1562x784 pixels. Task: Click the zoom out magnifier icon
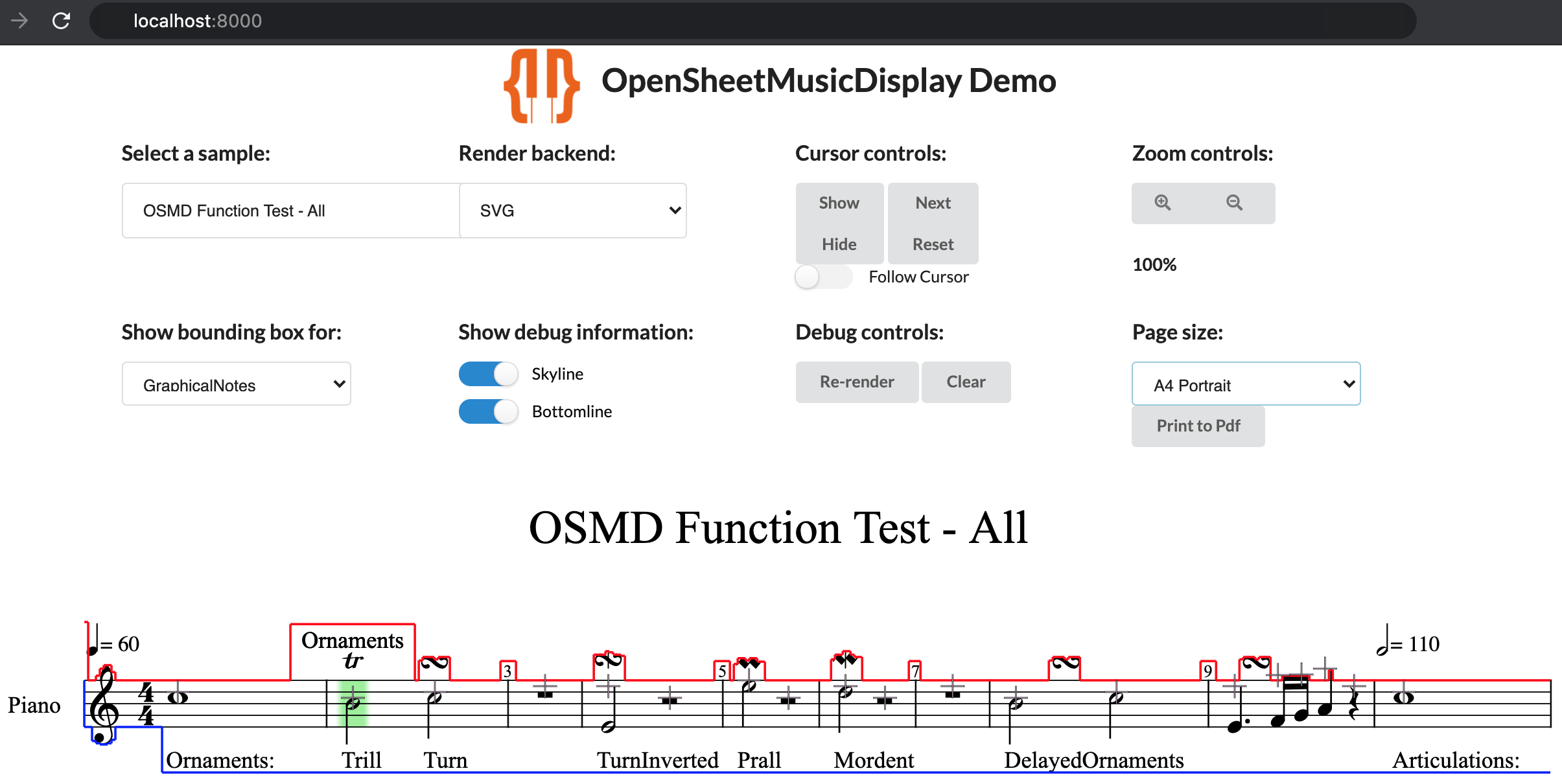tap(1234, 203)
